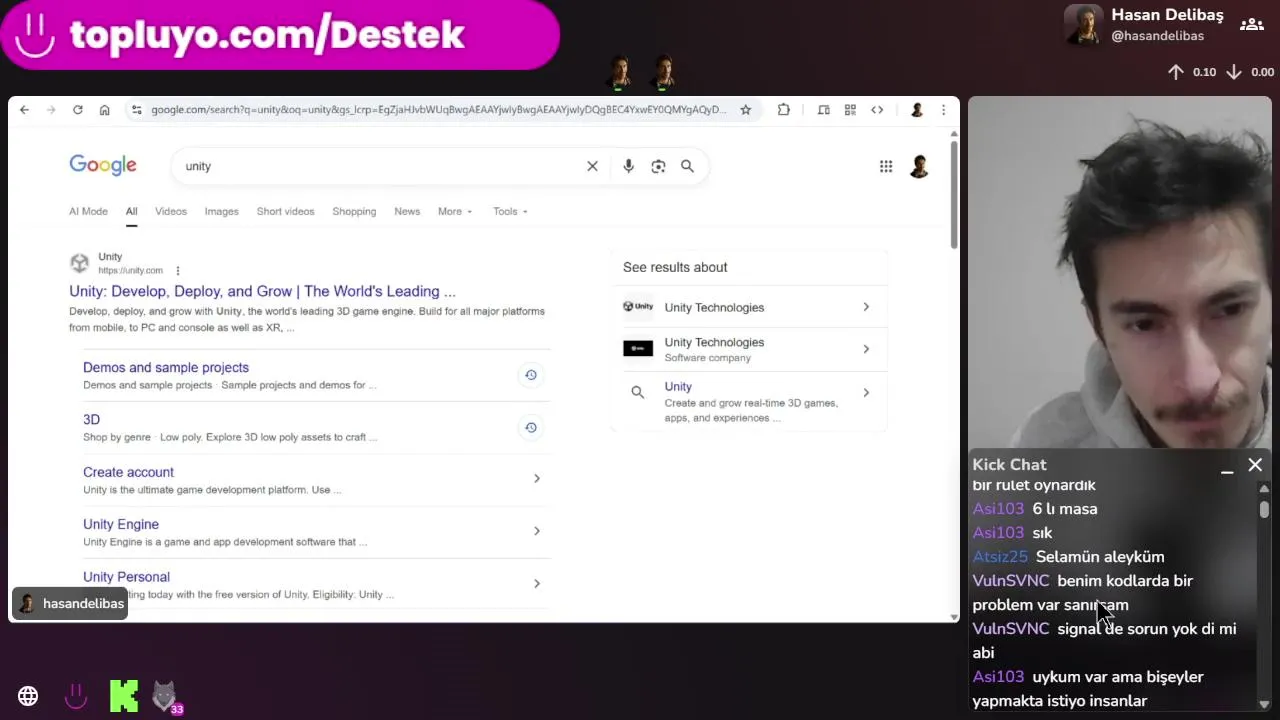1280x720 pixels.
Task: Close the Kick Chat panel
Action: 1255,465
